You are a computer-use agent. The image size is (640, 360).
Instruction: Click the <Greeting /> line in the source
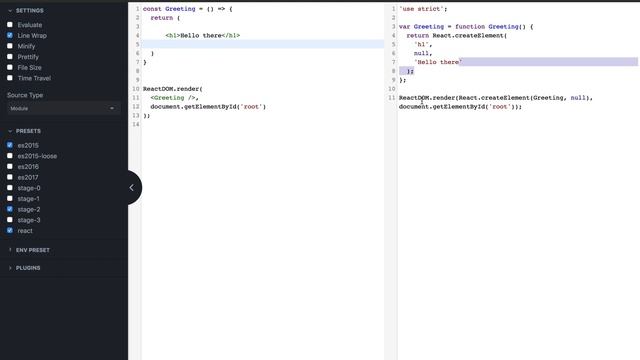pyautogui.click(x=174, y=98)
